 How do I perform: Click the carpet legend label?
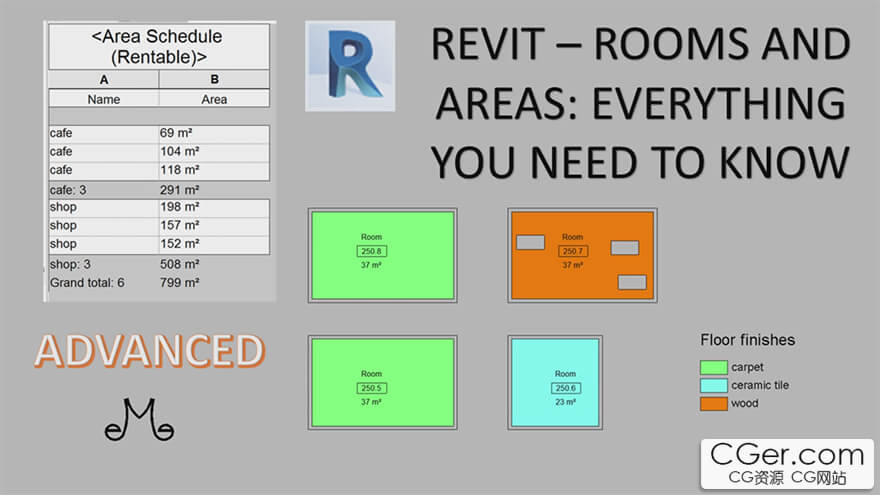(x=747, y=367)
